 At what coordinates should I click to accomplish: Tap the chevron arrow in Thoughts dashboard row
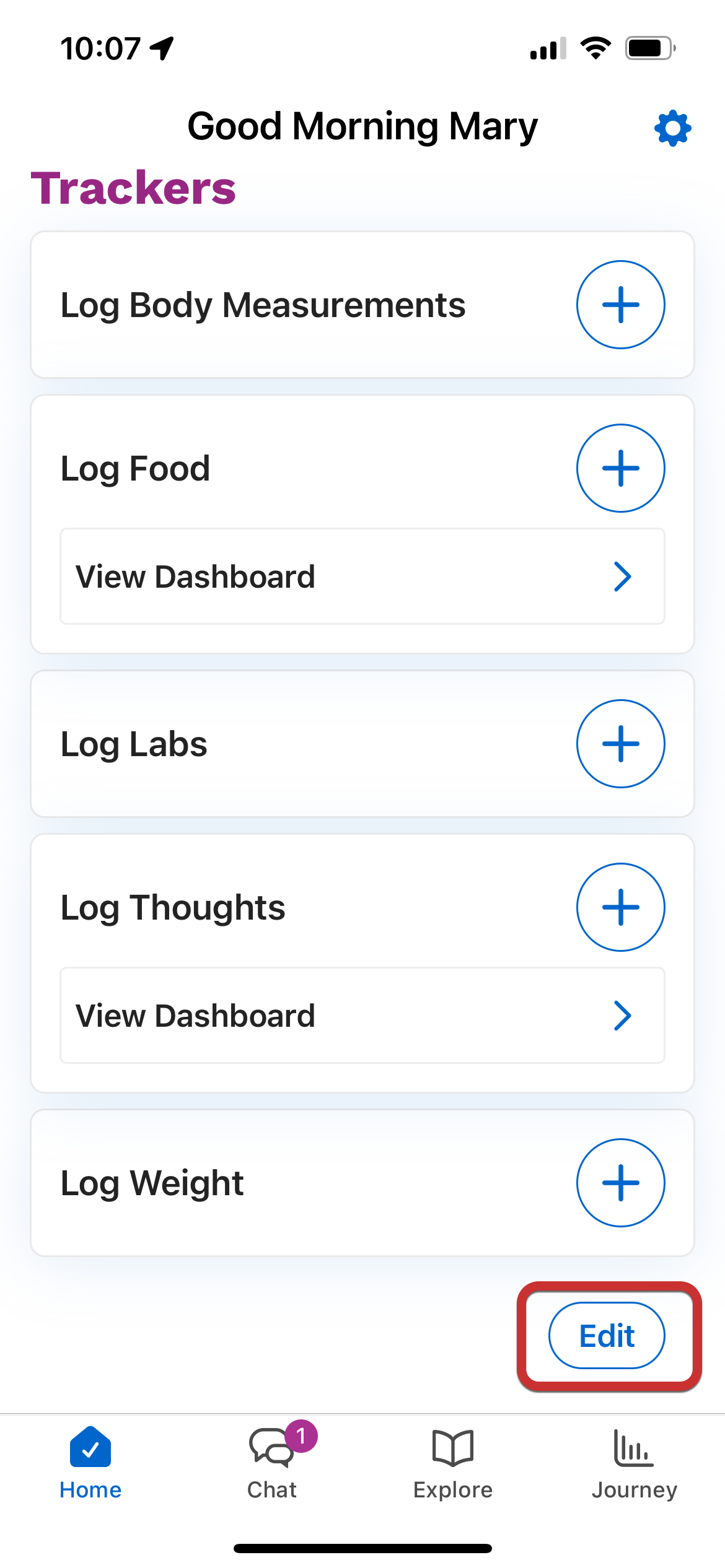(622, 1016)
